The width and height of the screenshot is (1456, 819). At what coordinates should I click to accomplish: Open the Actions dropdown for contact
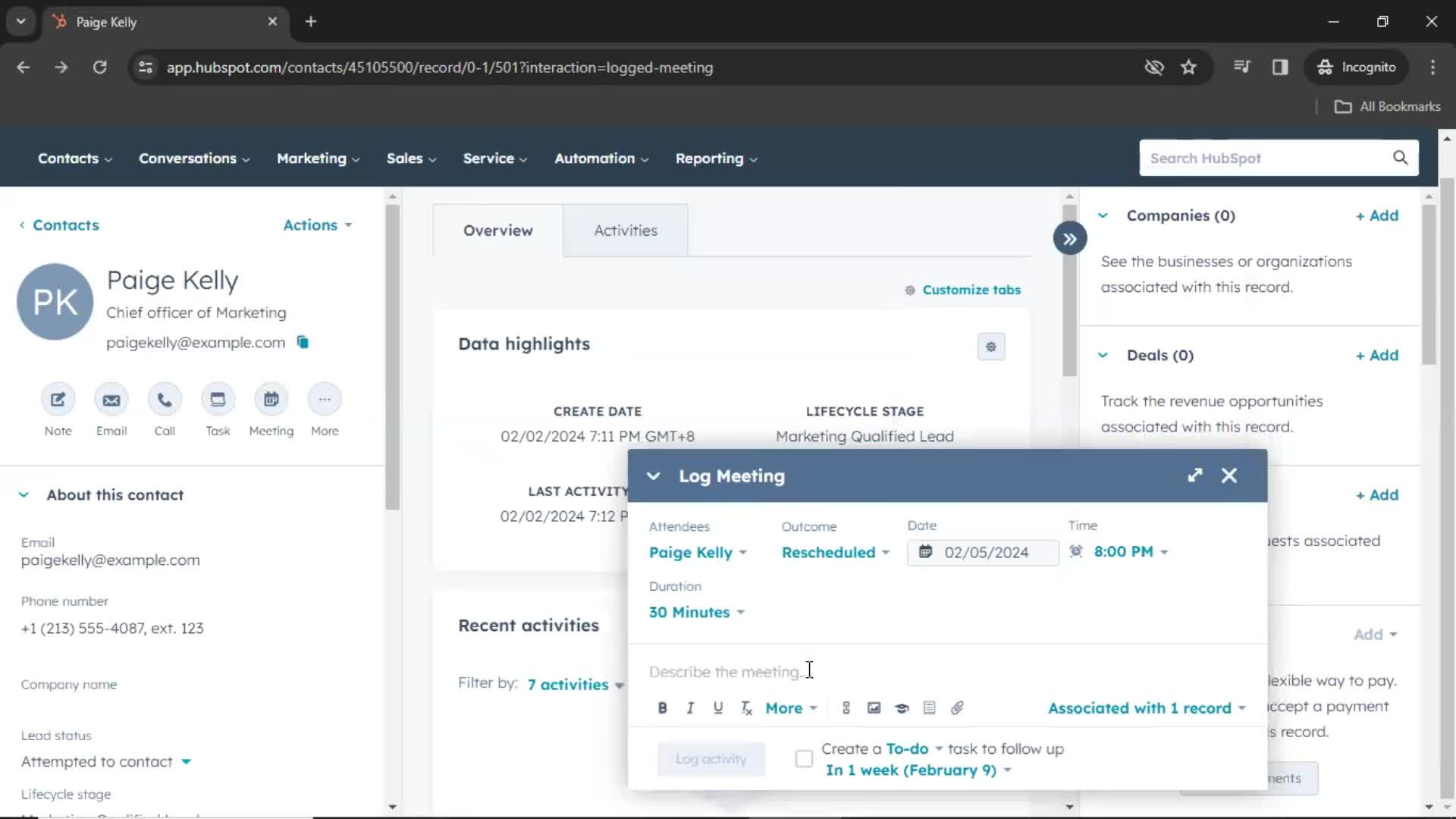point(318,225)
